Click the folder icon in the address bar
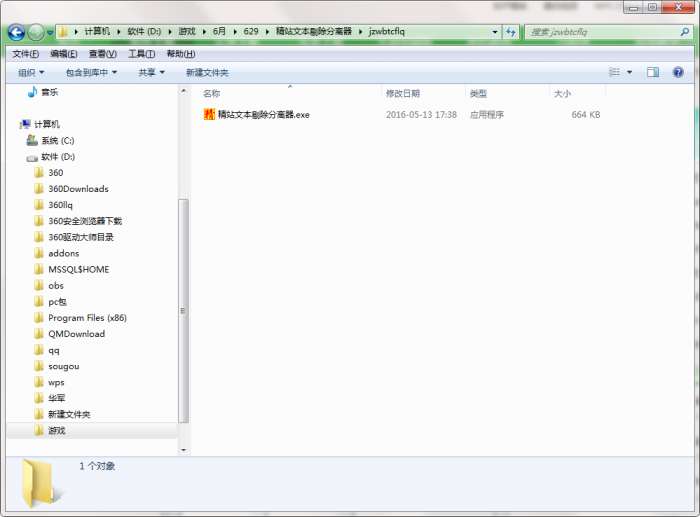Screen dimensions: 700x517 point(63,32)
